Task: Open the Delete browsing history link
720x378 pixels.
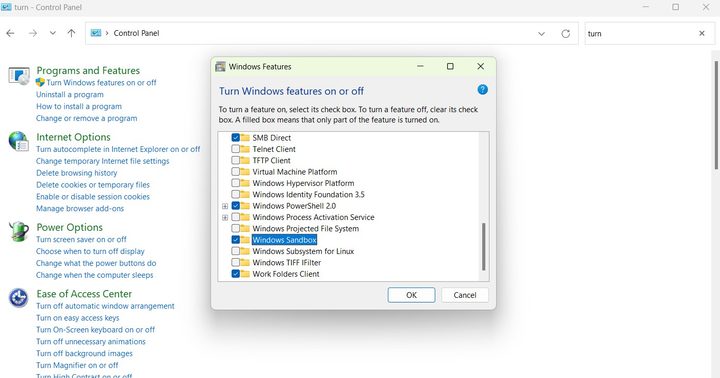Action: tap(77, 173)
